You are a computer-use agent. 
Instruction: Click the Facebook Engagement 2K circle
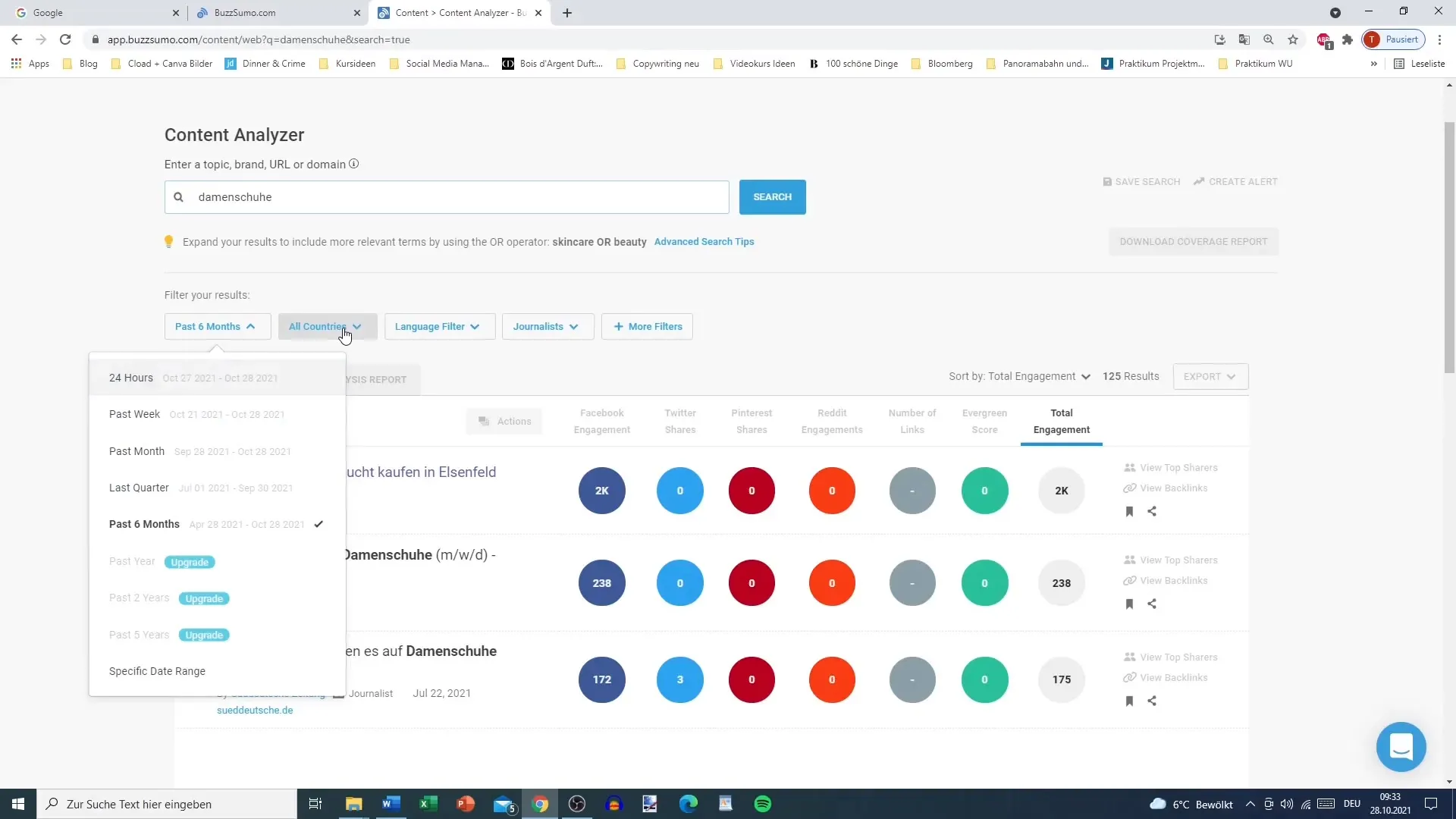(602, 491)
